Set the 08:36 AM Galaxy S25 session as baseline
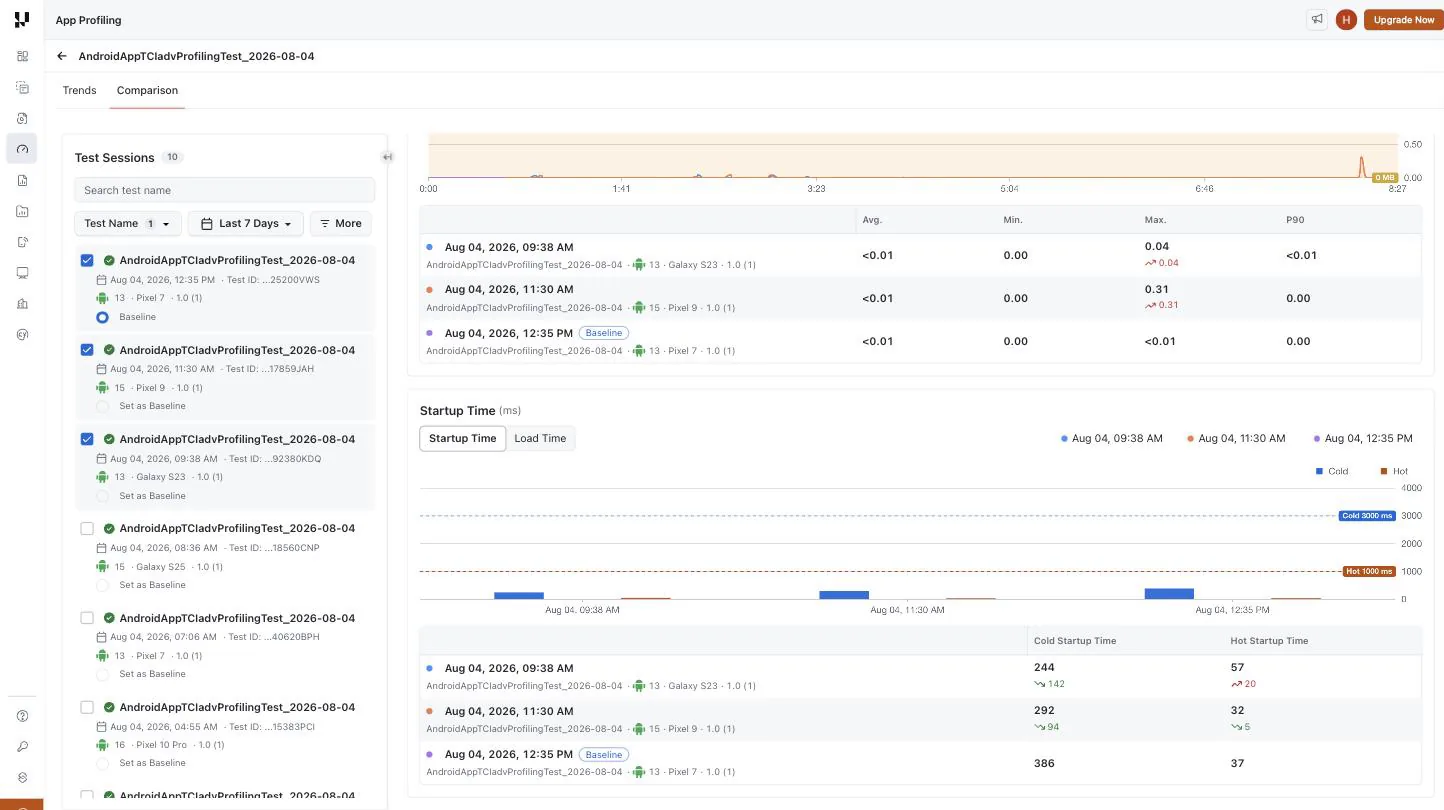 click(x=102, y=585)
